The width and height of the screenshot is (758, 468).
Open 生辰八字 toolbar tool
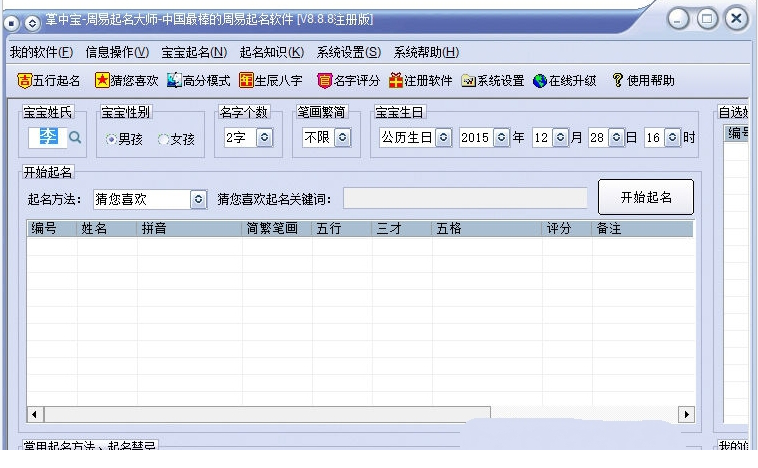pos(271,81)
